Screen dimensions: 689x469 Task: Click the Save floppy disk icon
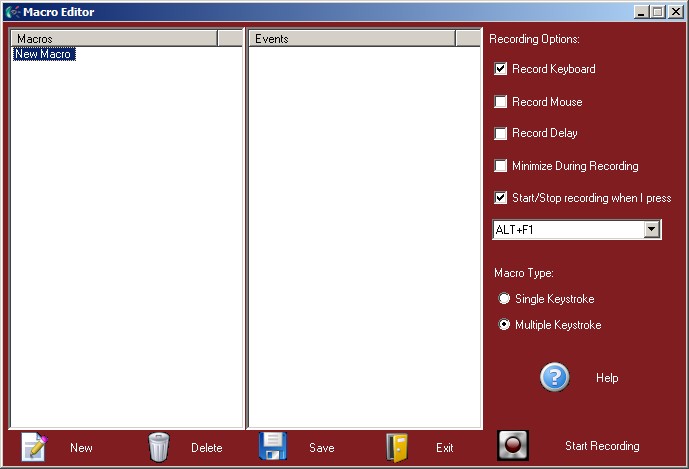coord(273,447)
